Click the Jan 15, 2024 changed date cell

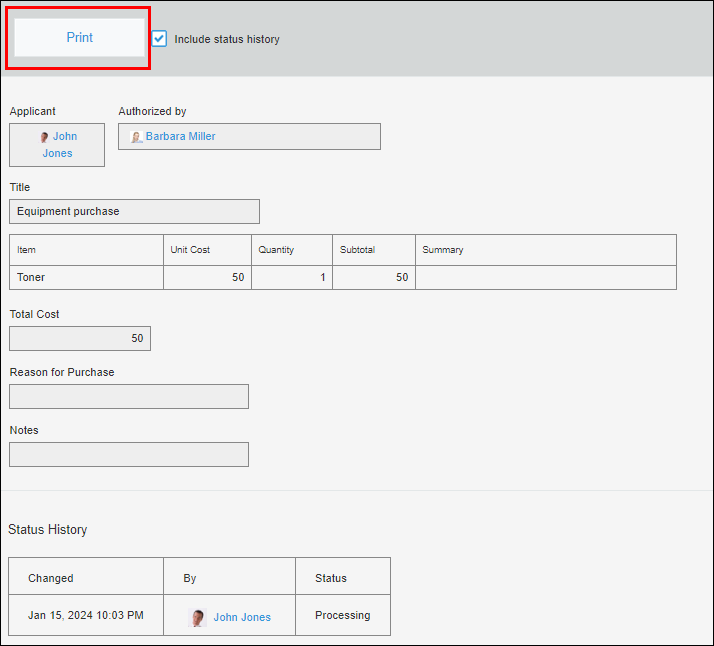pos(86,615)
